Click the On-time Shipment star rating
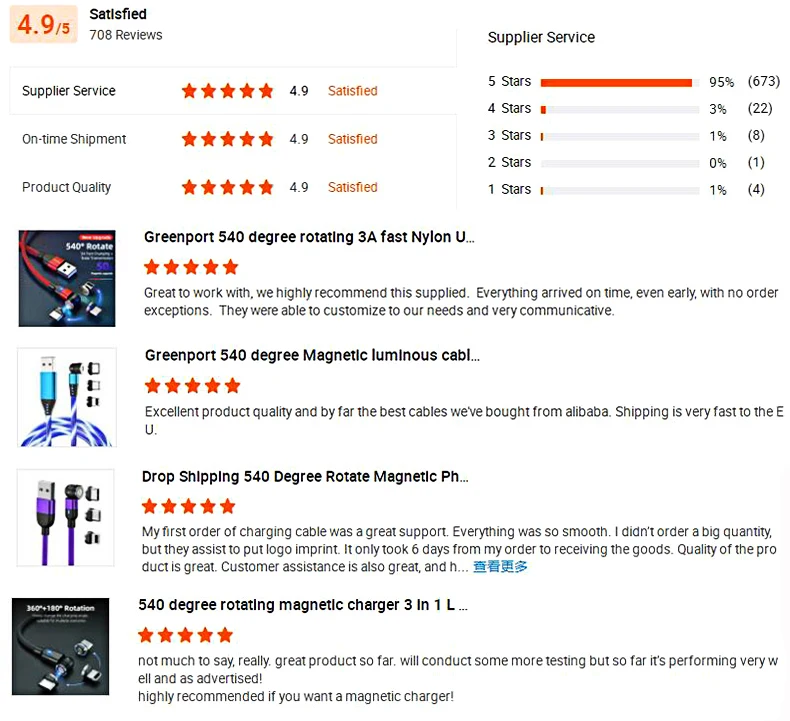 [x=228, y=139]
